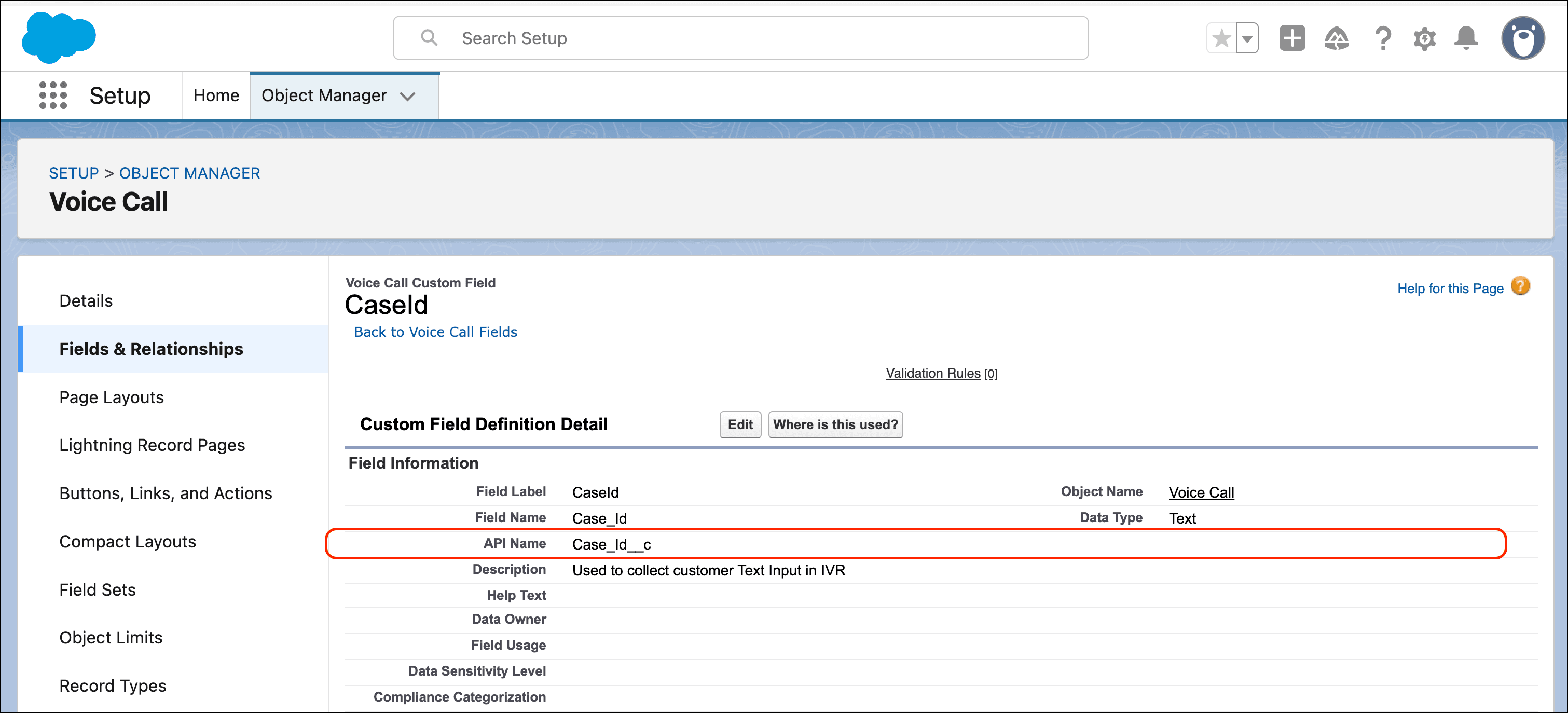Click the Trailhead guidance icon
The height and width of the screenshot is (713, 1568).
pyautogui.click(x=1336, y=38)
